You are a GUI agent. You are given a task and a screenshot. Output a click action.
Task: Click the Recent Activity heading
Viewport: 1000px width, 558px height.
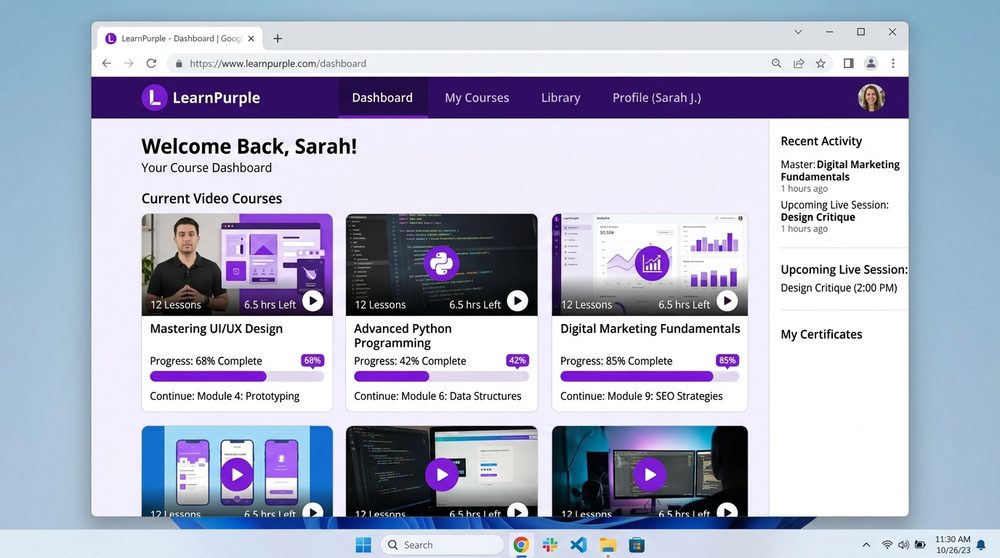coord(821,141)
